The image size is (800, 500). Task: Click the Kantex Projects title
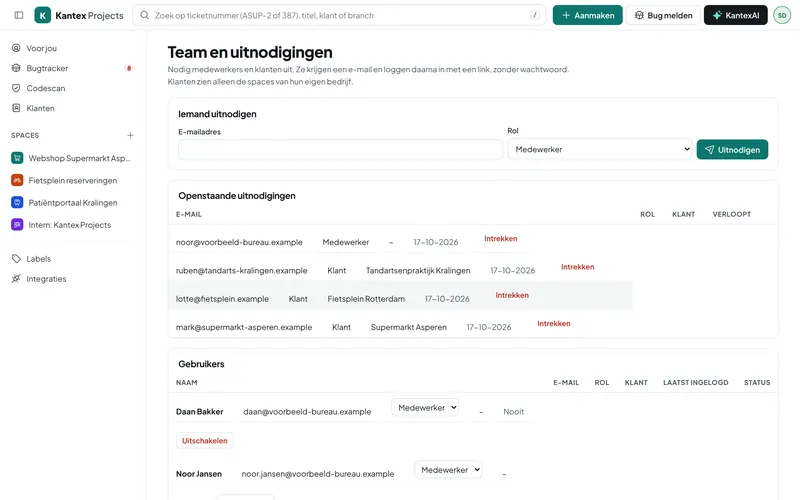coord(89,15)
